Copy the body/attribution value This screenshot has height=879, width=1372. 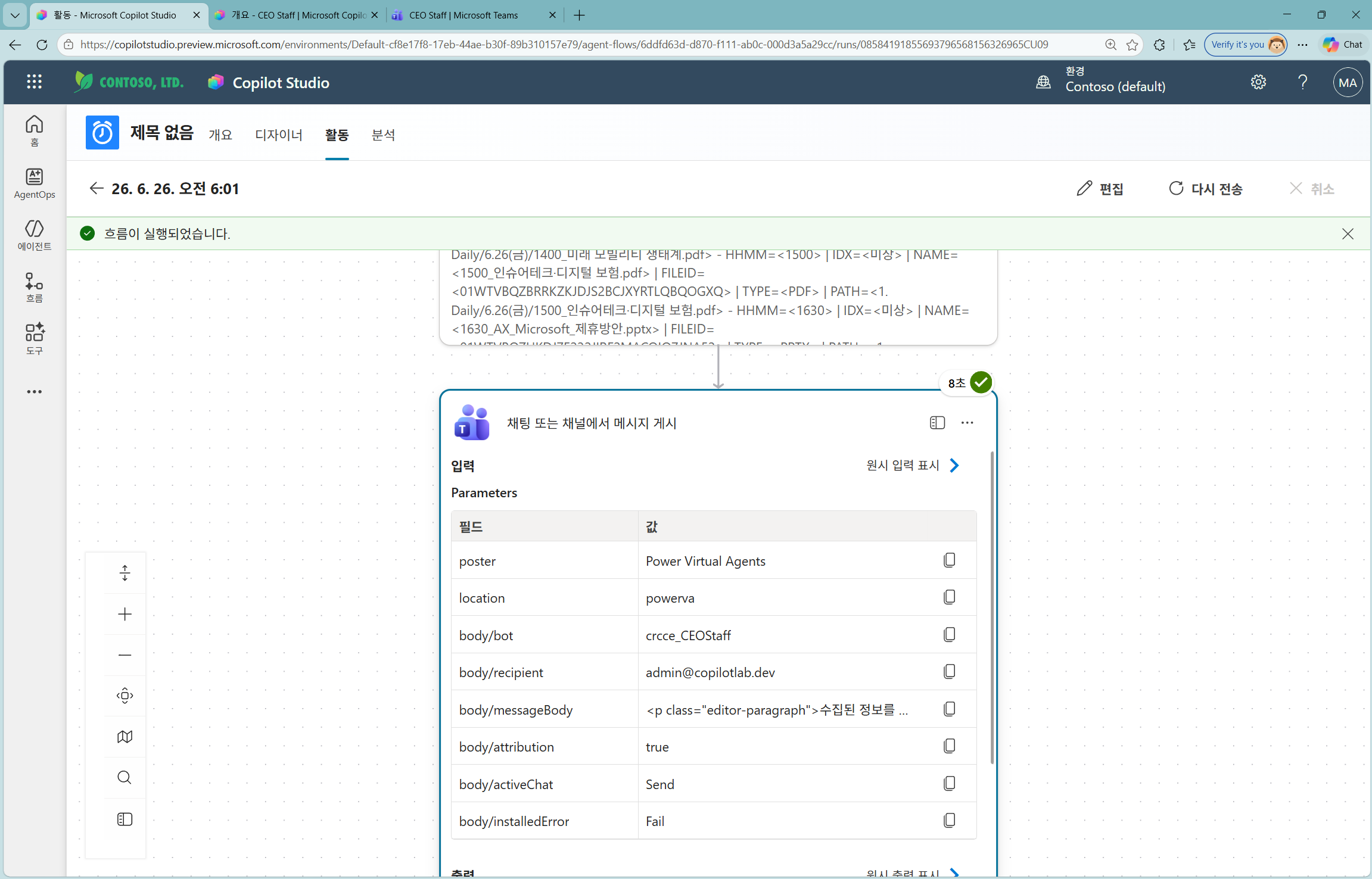(x=950, y=746)
